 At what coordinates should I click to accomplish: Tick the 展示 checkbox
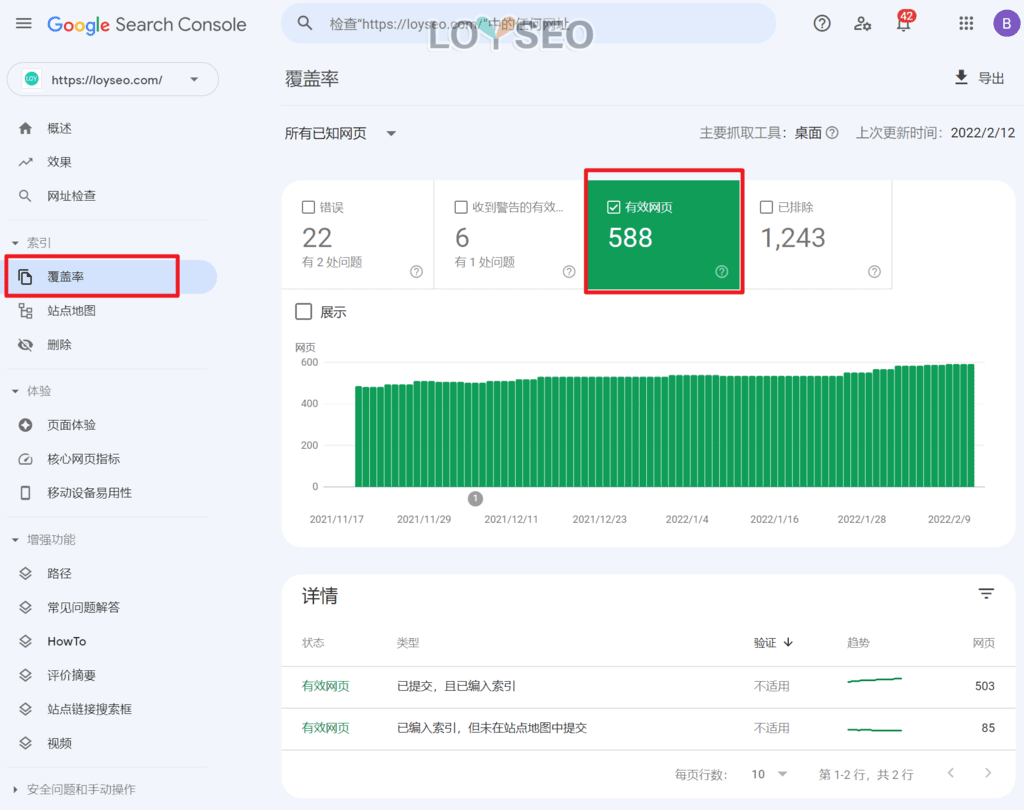[x=304, y=312]
